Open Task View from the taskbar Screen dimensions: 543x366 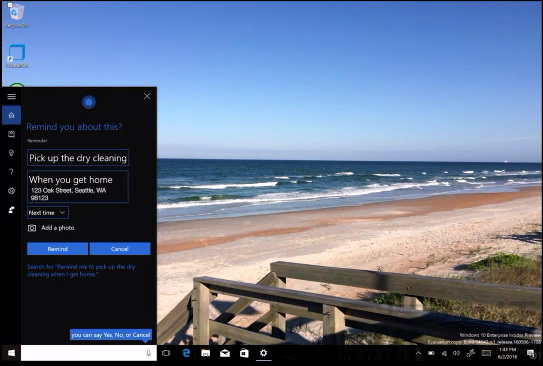click(x=166, y=353)
